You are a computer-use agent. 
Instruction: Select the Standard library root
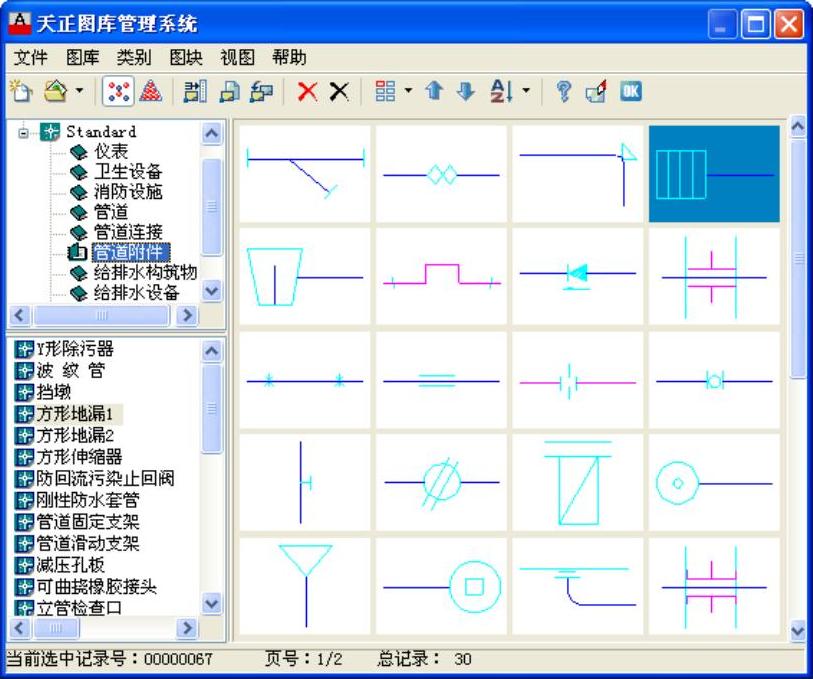point(101,132)
